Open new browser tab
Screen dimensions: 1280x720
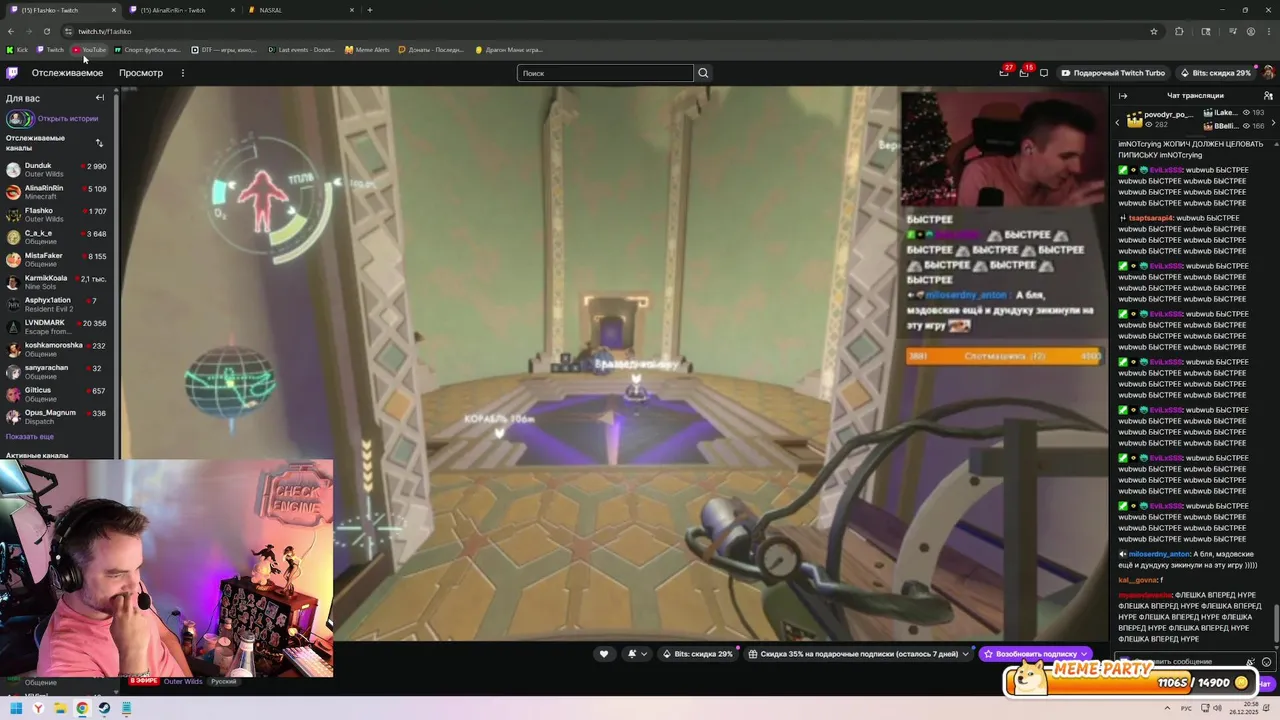pyautogui.click(x=370, y=10)
